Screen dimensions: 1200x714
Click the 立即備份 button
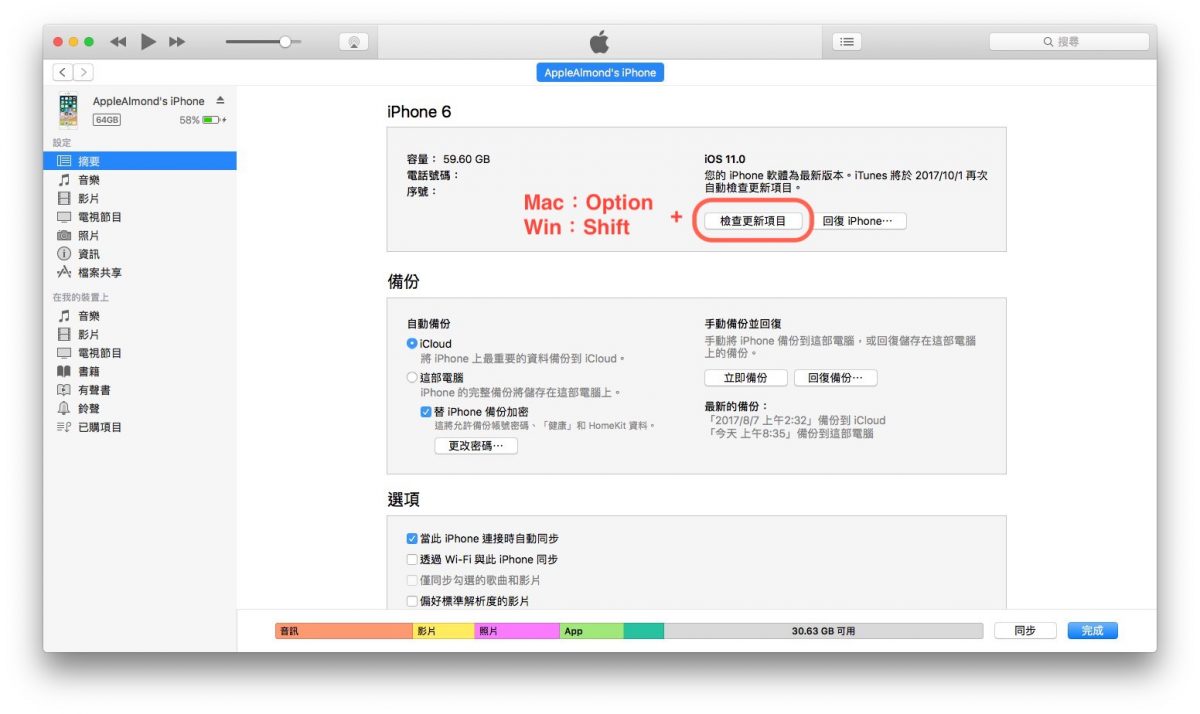coord(745,378)
